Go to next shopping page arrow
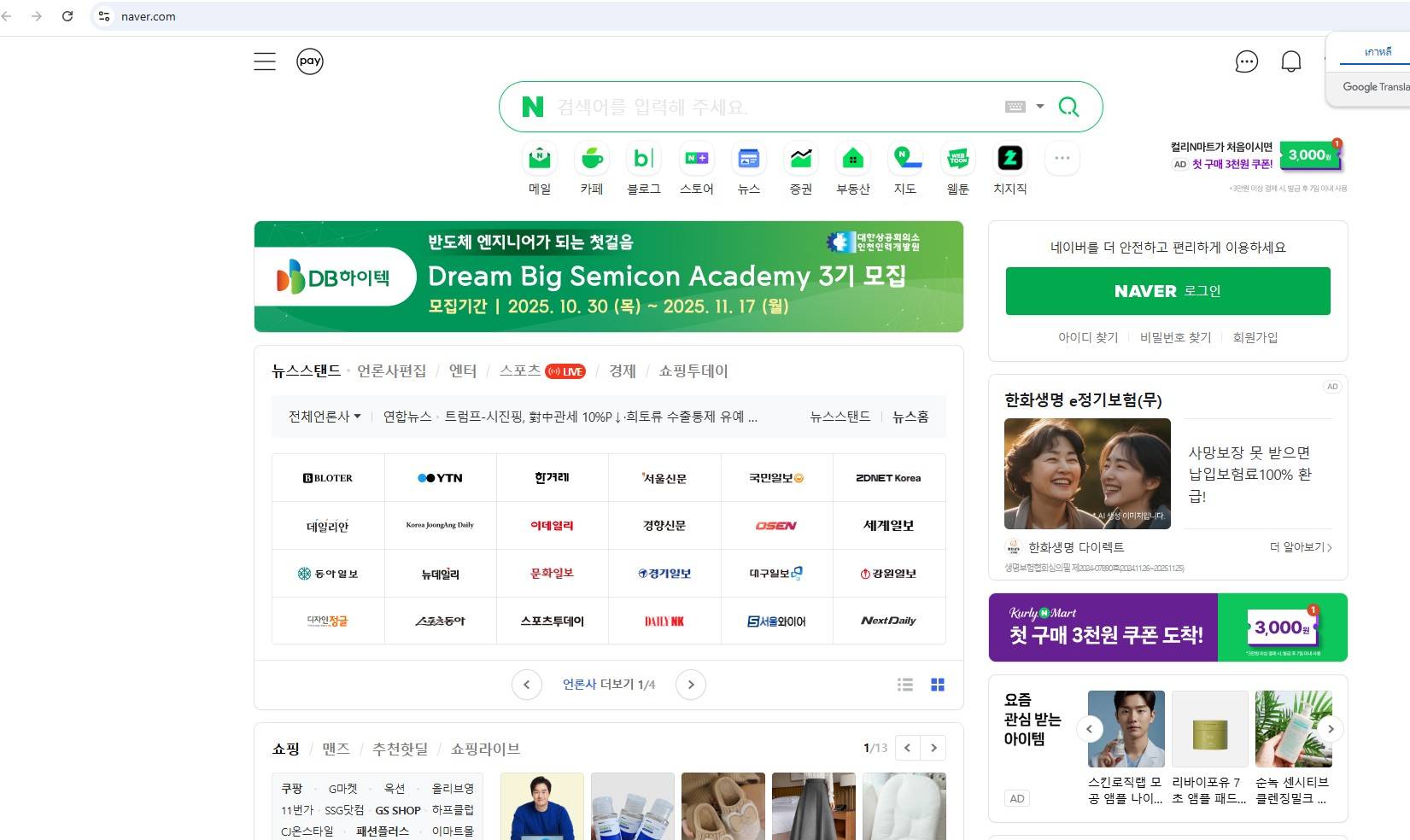The height and width of the screenshot is (840, 1410). click(934, 748)
